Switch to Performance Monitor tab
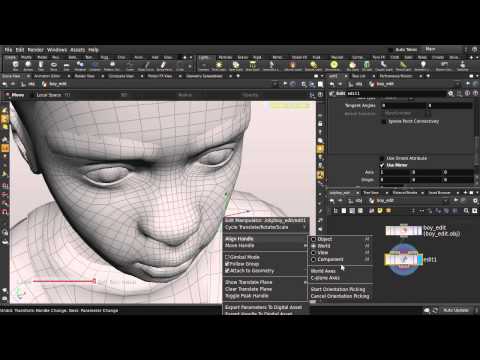The width and height of the screenshot is (480, 360). [x=396, y=76]
